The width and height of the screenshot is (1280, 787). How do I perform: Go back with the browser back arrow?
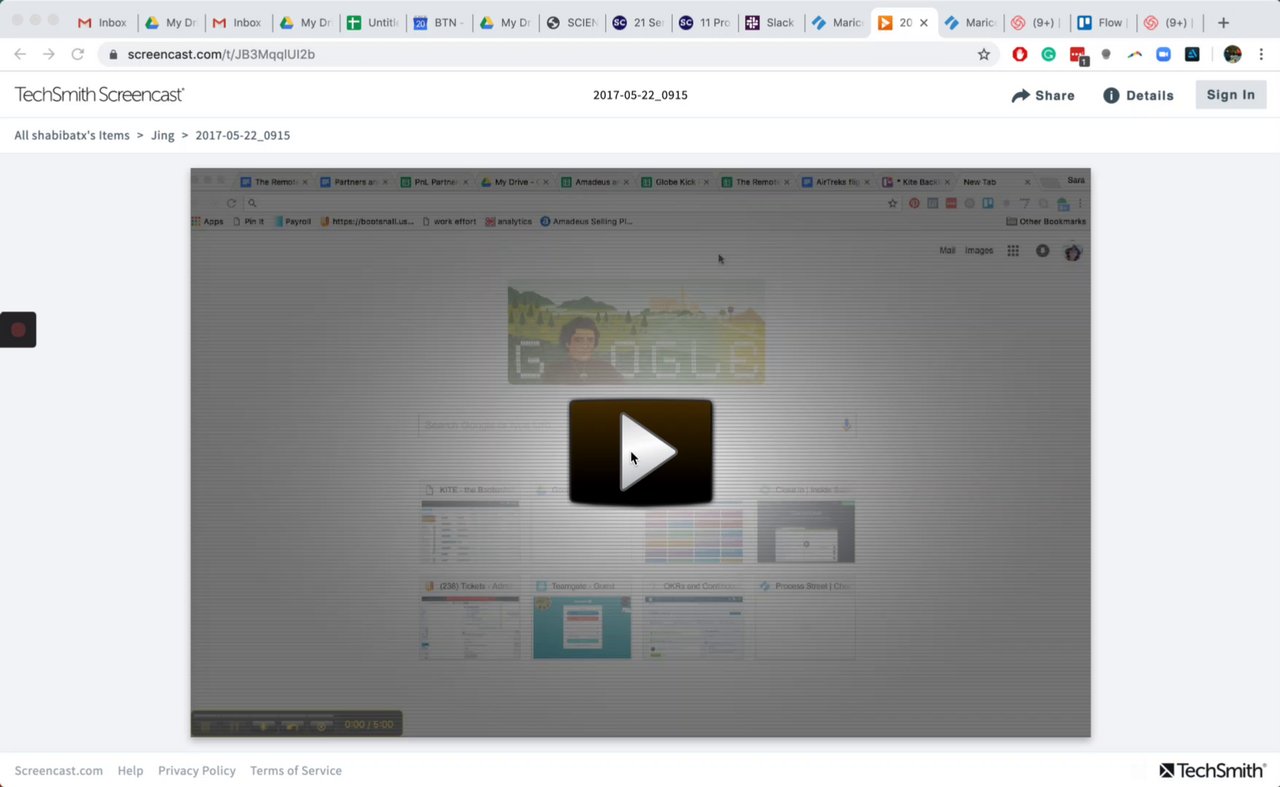tap(20, 54)
